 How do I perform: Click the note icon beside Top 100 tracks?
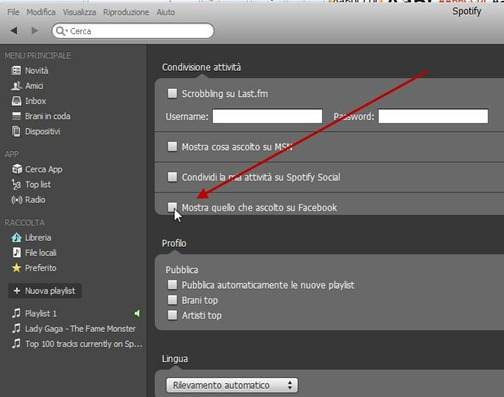point(16,343)
